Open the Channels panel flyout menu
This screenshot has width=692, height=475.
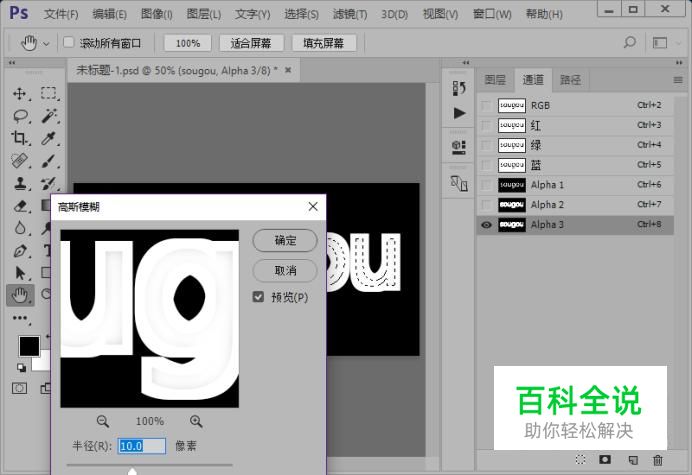pyautogui.click(x=678, y=80)
